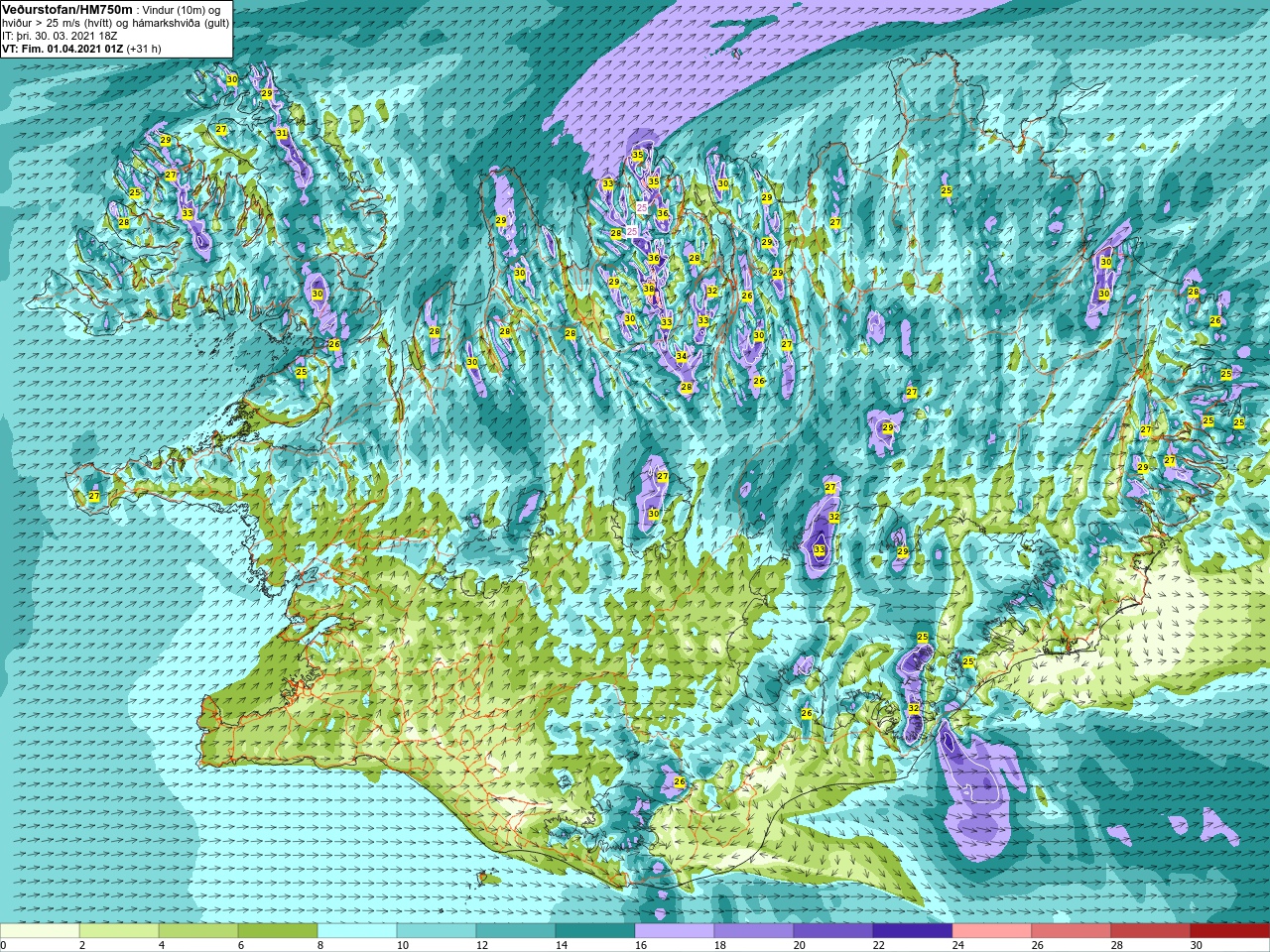Click the legend scale number '16'
1270x952 pixels.
[x=640, y=945]
